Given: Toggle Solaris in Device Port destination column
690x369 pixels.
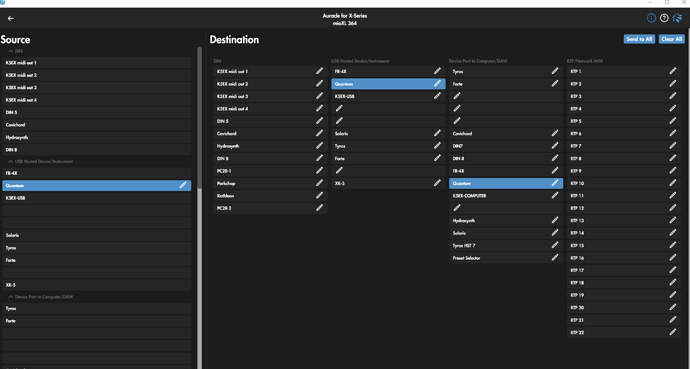Looking at the screenshot, I should (x=506, y=233).
